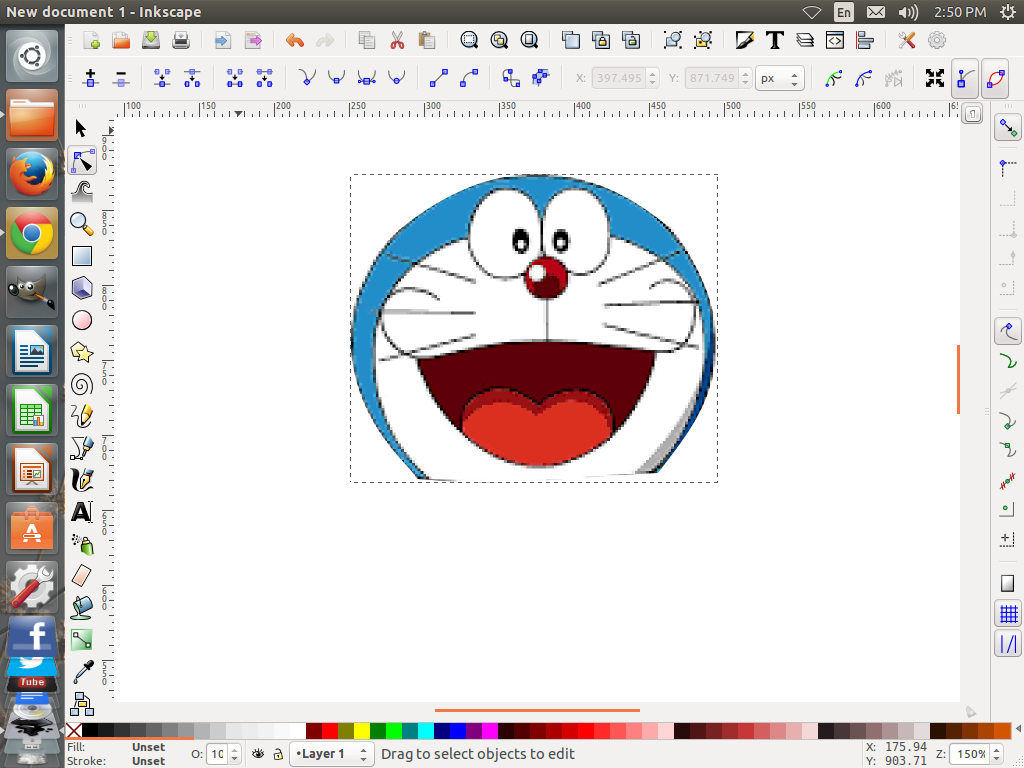
Task: Toggle snap to grids
Action: tap(1008, 614)
